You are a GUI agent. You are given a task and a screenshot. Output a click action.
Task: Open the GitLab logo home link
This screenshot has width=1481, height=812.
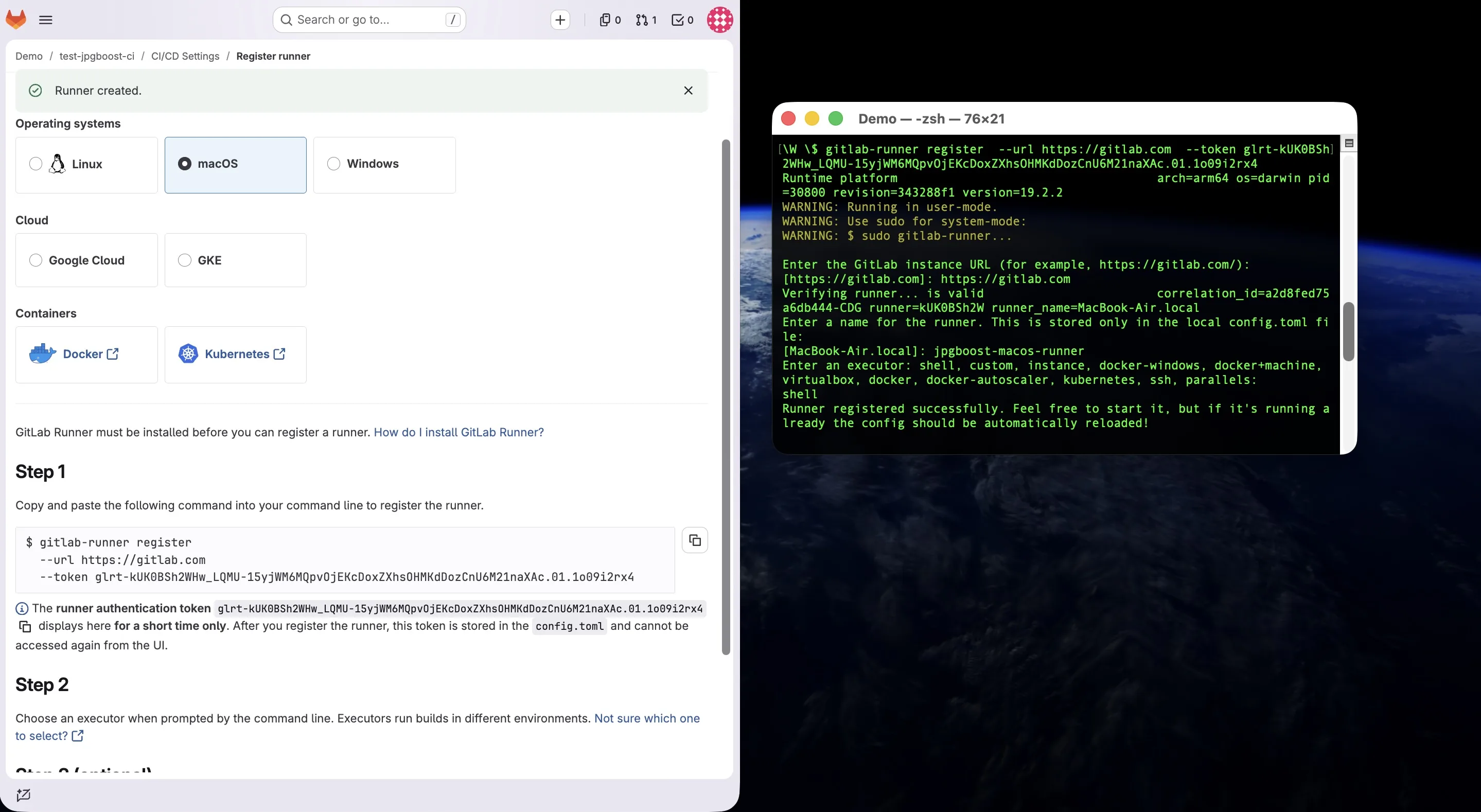coord(16,20)
